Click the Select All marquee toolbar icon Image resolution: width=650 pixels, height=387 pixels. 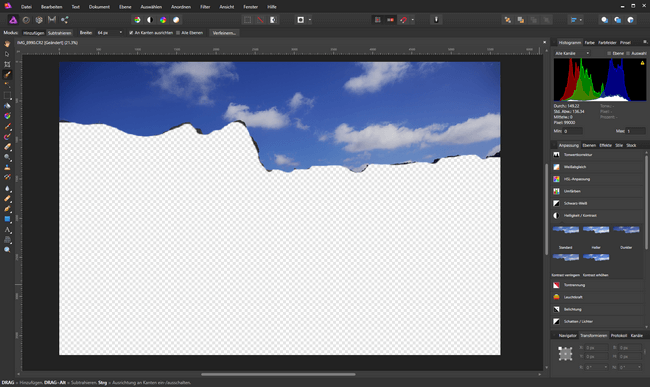point(247,20)
